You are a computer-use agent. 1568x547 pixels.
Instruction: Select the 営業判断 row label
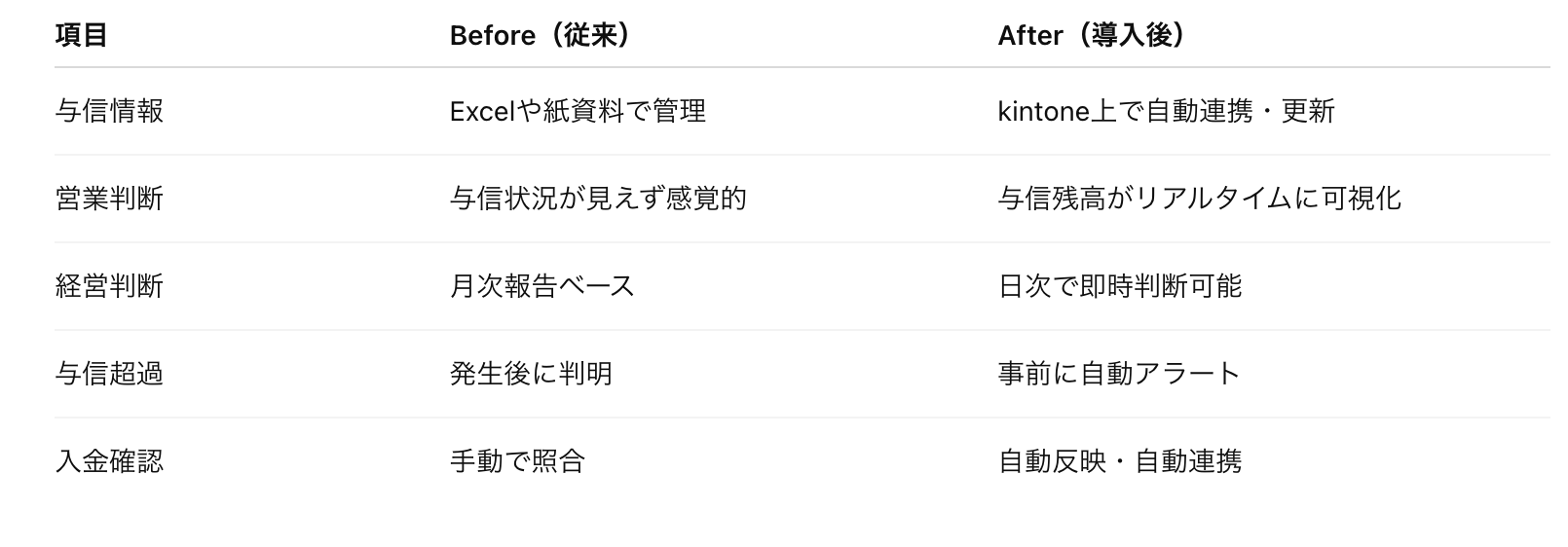click(x=109, y=200)
